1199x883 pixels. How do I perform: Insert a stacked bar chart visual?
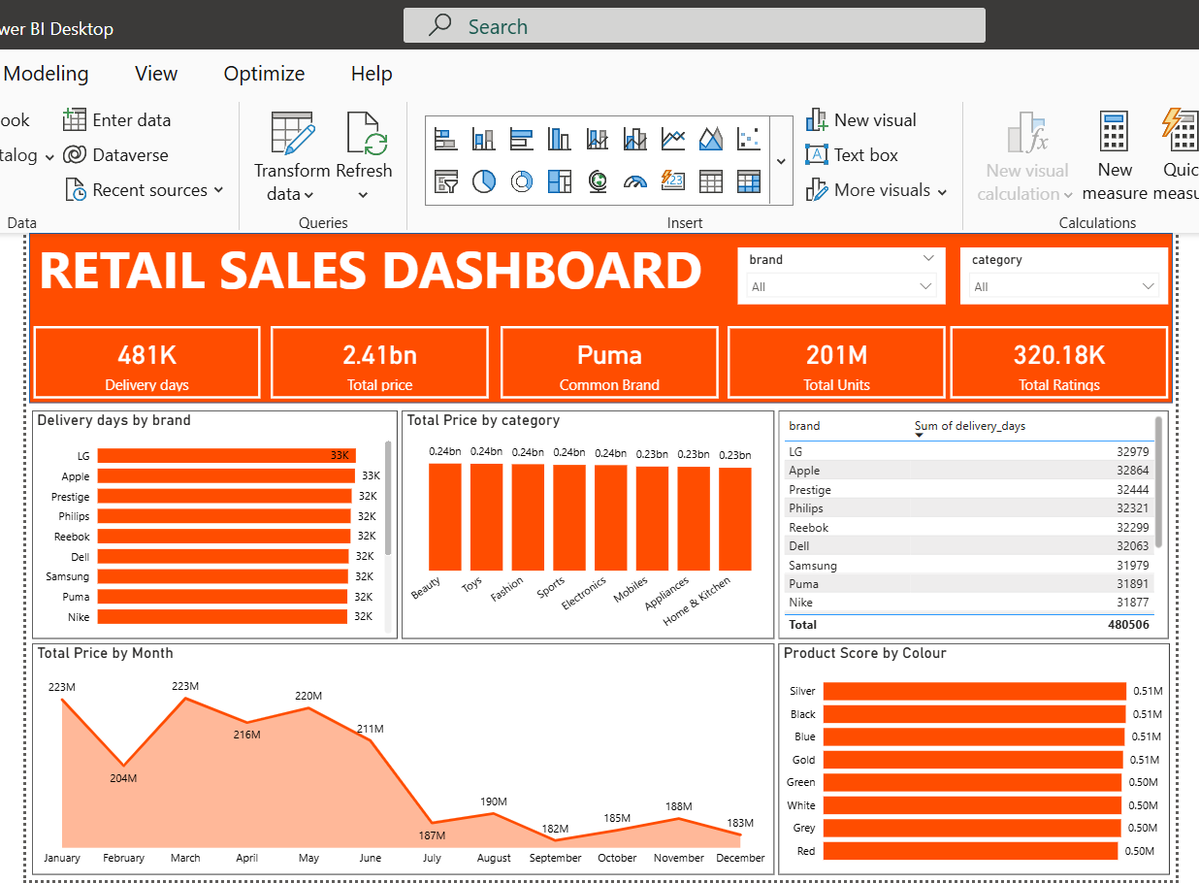point(445,139)
